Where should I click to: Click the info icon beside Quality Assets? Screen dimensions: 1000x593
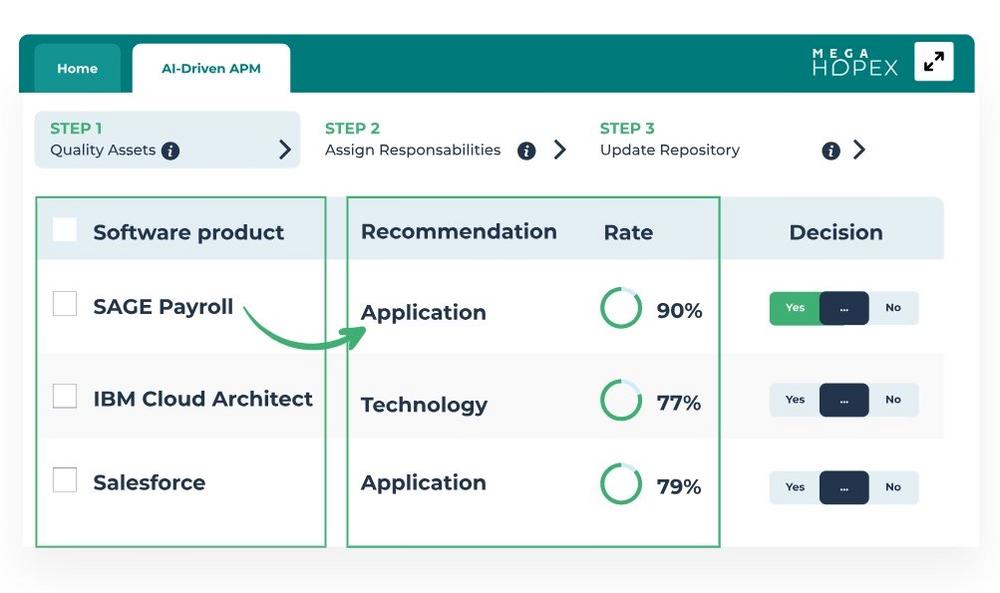tap(171, 151)
